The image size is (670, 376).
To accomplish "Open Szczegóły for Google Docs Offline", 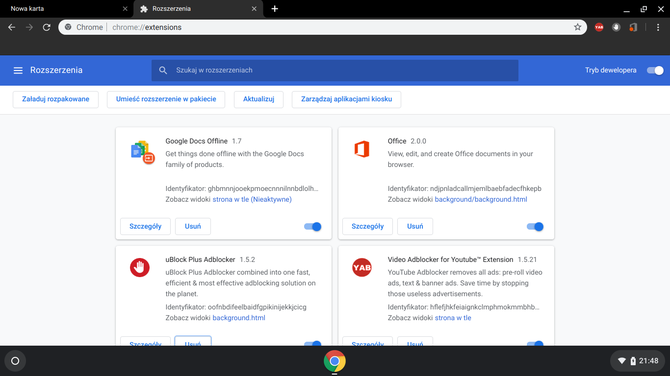I will click(145, 226).
